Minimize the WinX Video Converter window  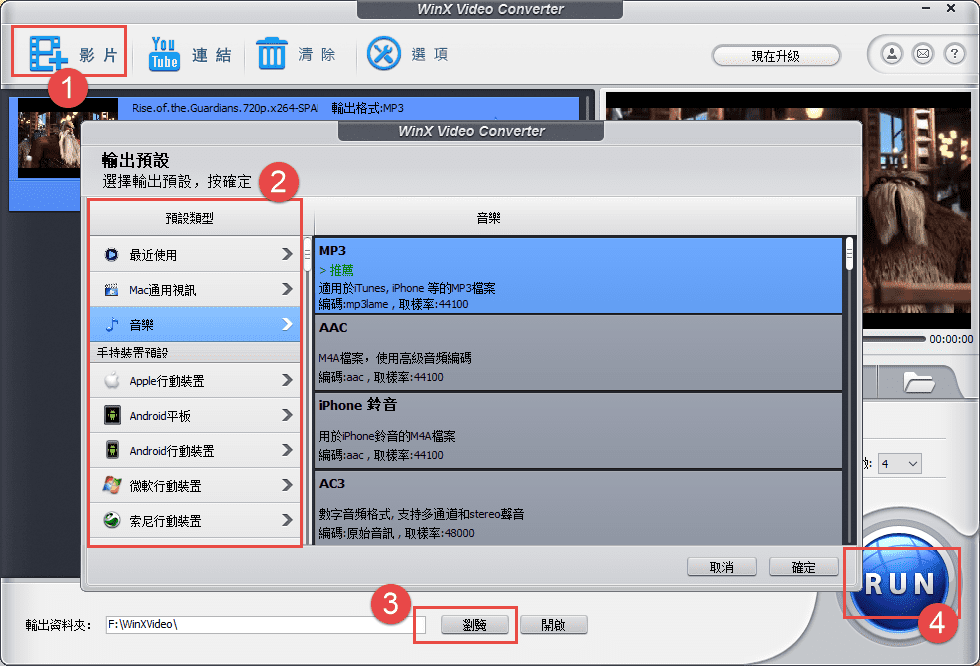click(926, 8)
